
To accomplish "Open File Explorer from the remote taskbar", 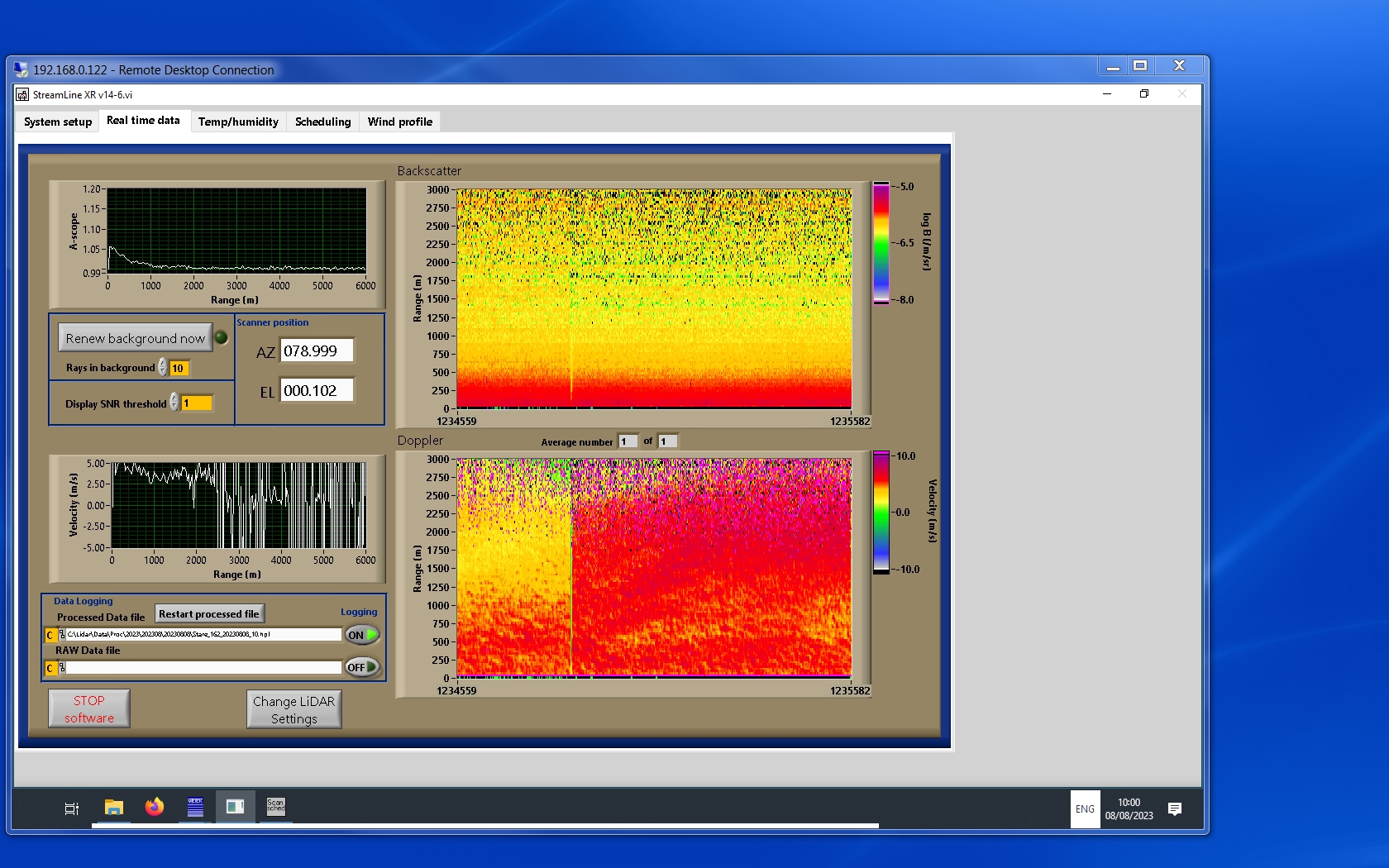I will coord(114,808).
